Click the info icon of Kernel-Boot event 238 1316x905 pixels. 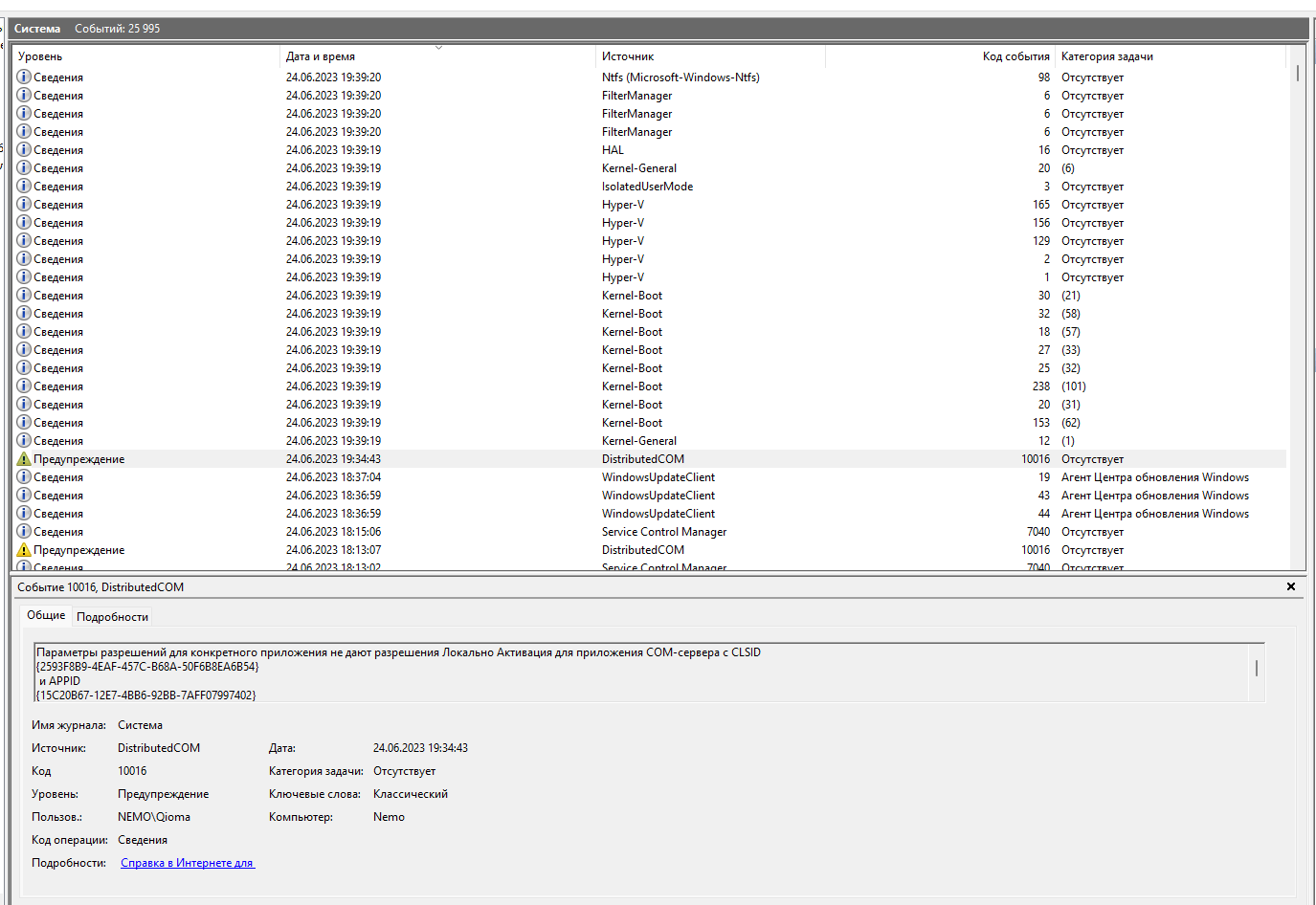coord(24,386)
